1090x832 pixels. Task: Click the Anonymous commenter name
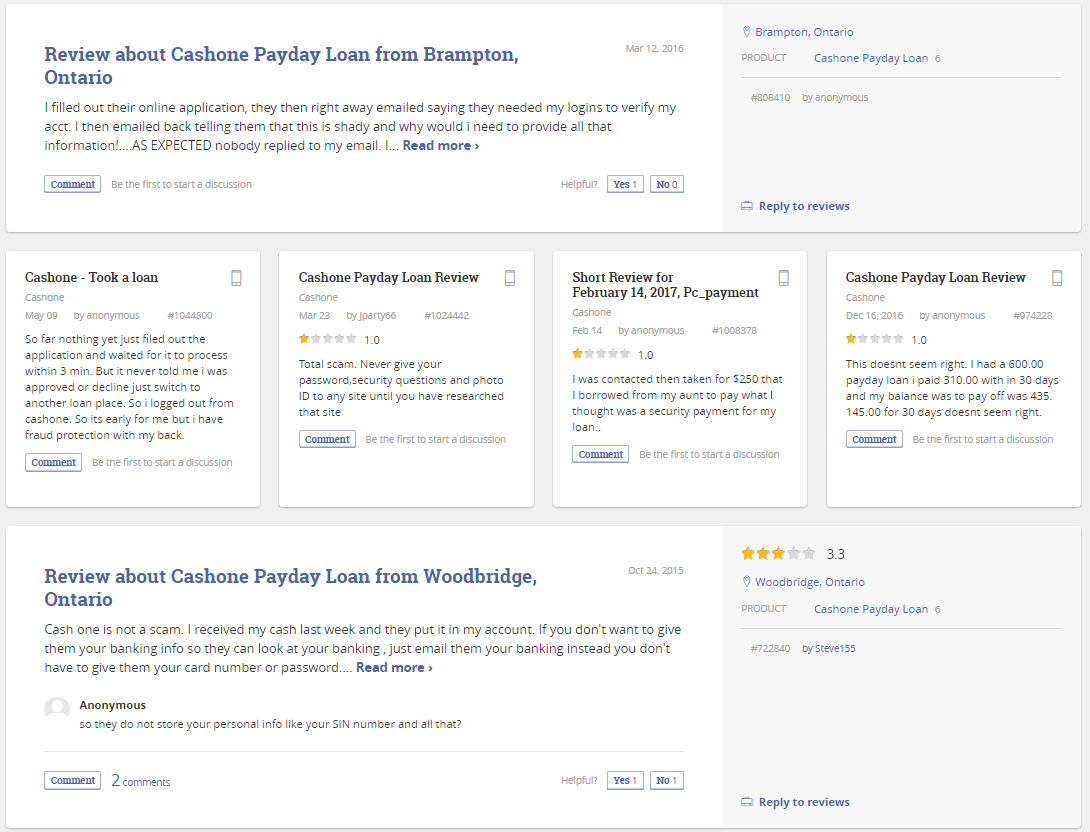tap(113, 705)
